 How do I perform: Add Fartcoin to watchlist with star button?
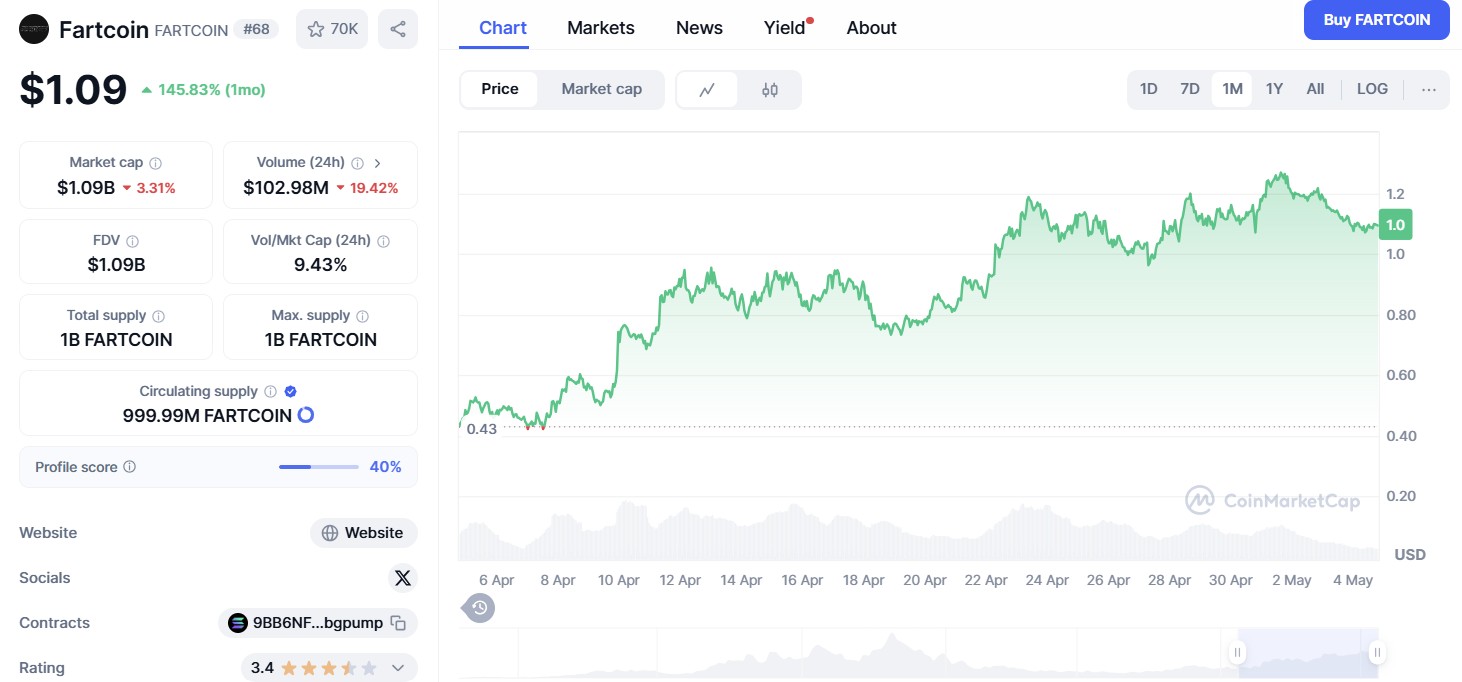[332, 29]
